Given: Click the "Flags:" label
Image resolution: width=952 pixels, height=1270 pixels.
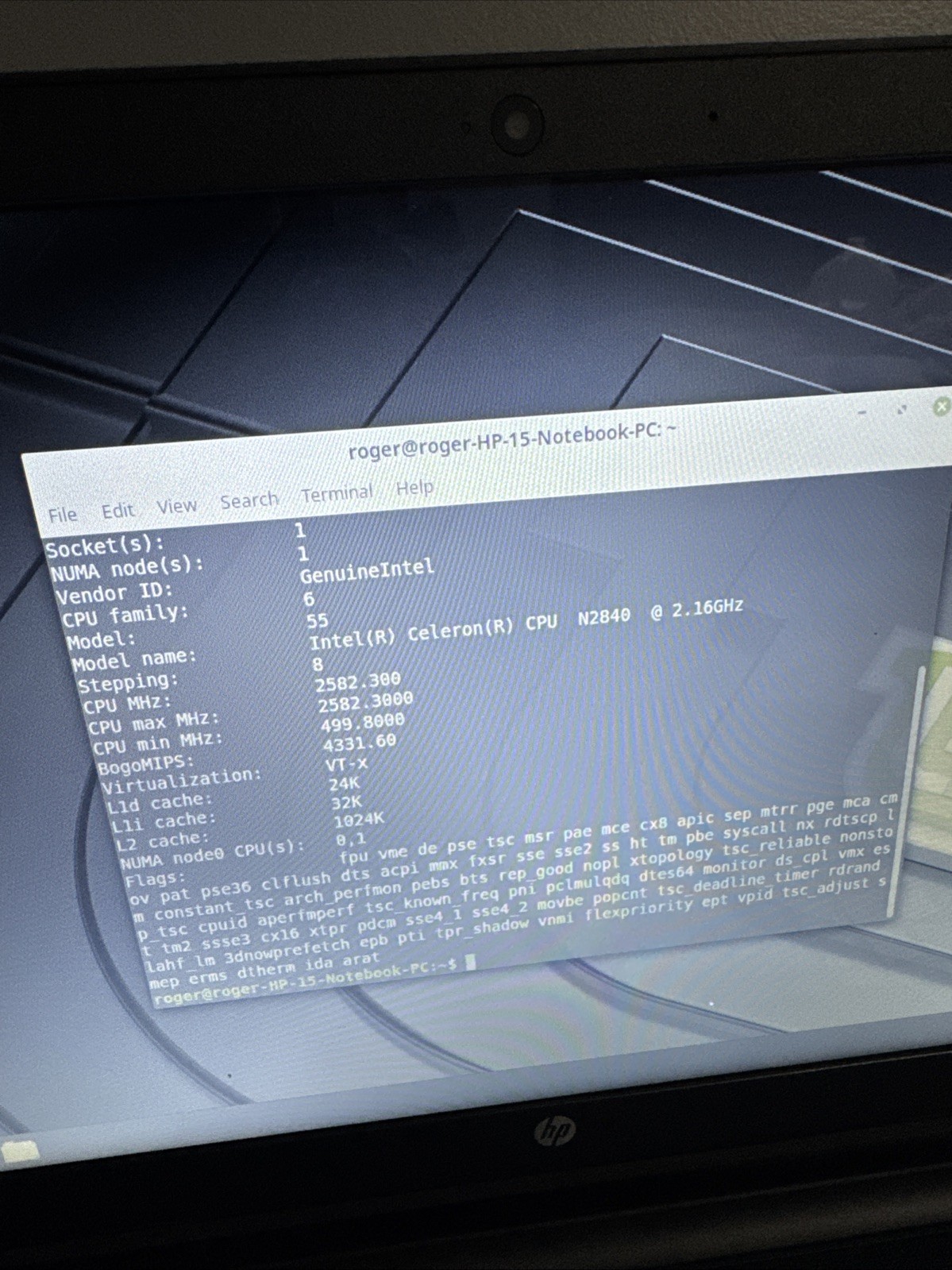Looking at the screenshot, I should pyautogui.click(x=155, y=880).
